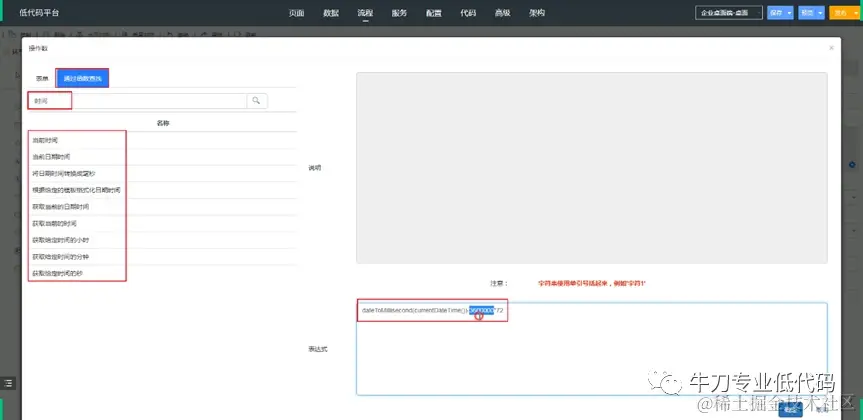The height and width of the screenshot is (420, 863).
Task: Select the 获取当前的时间 function row
Action: pyautogui.click(x=162, y=223)
